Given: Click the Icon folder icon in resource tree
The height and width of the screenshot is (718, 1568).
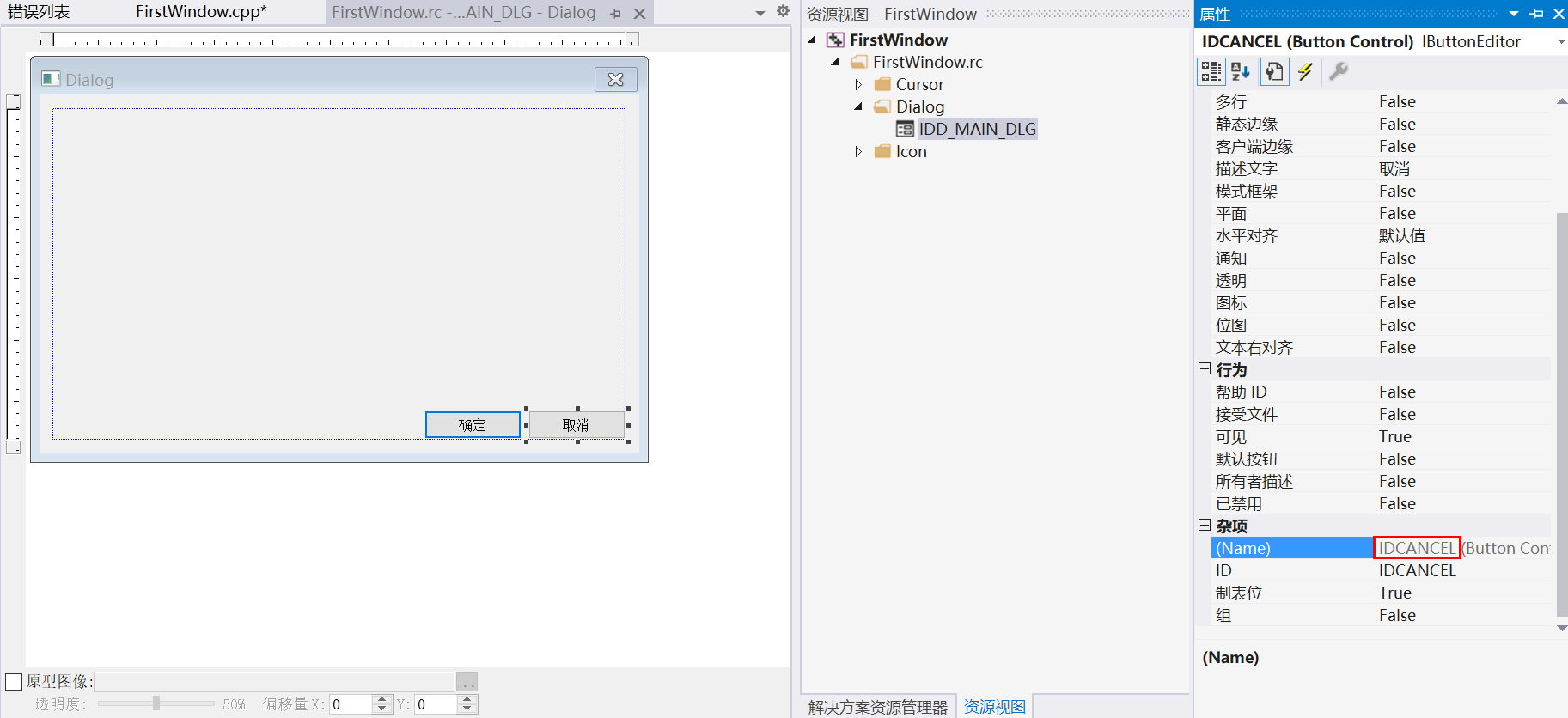Looking at the screenshot, I should [x=882, y=151].
